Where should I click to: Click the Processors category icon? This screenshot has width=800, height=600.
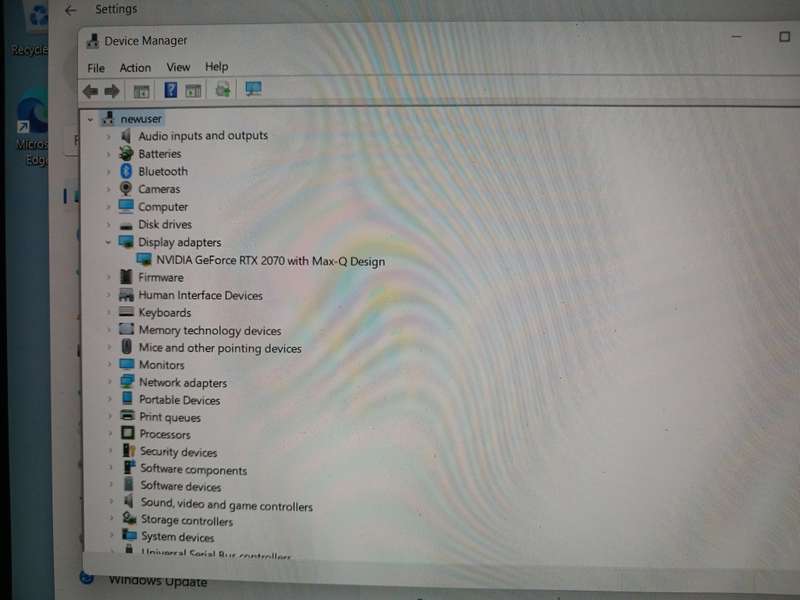128,433
